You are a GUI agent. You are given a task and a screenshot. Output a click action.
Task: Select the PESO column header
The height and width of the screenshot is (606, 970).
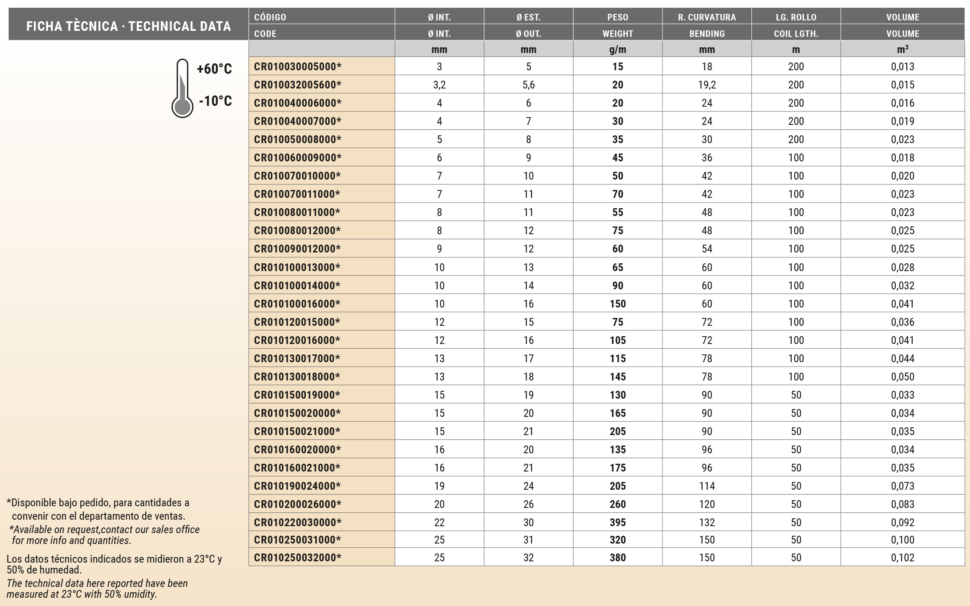coord(617,17)
